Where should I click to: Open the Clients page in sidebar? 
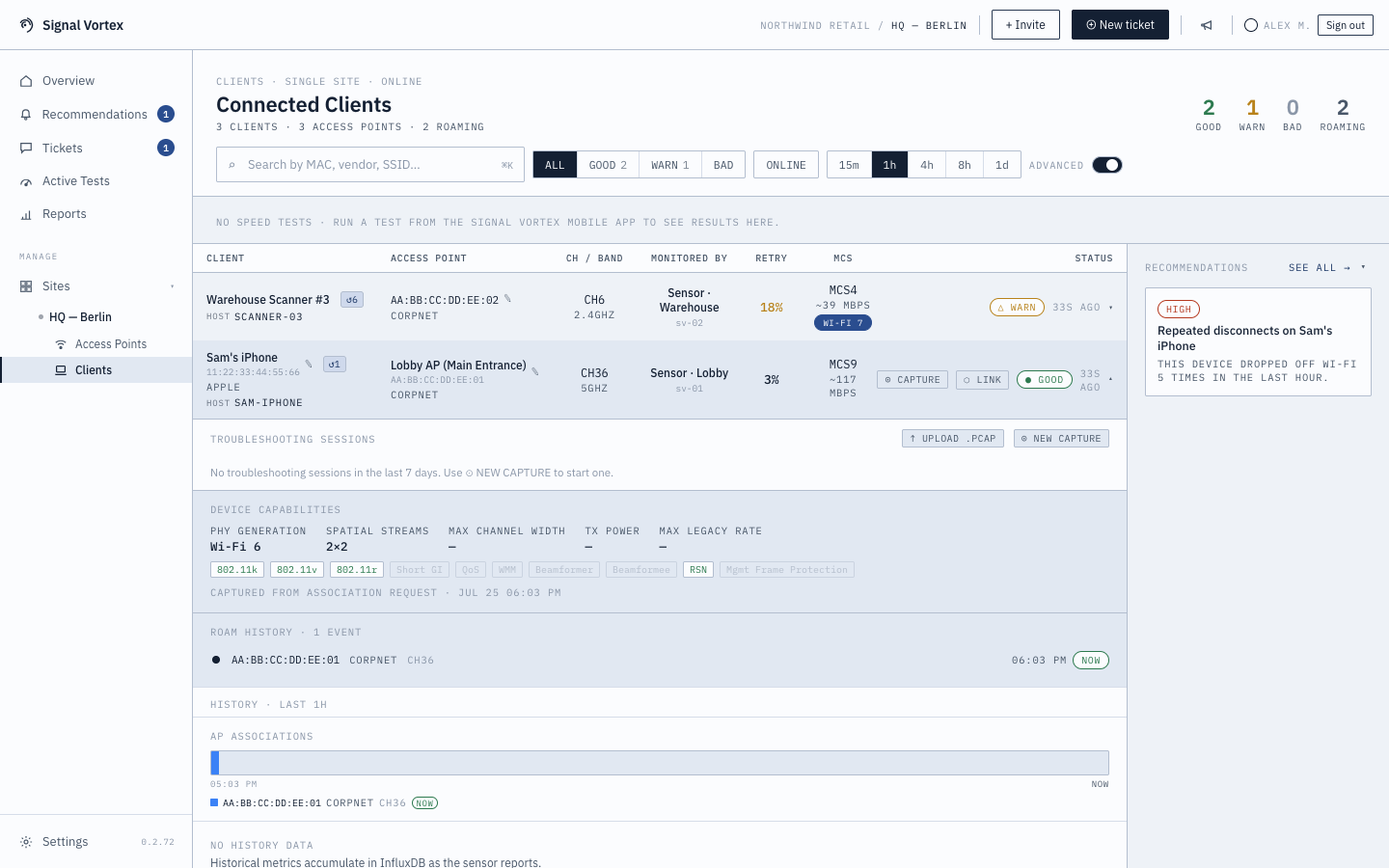click(x=96, y=370)
